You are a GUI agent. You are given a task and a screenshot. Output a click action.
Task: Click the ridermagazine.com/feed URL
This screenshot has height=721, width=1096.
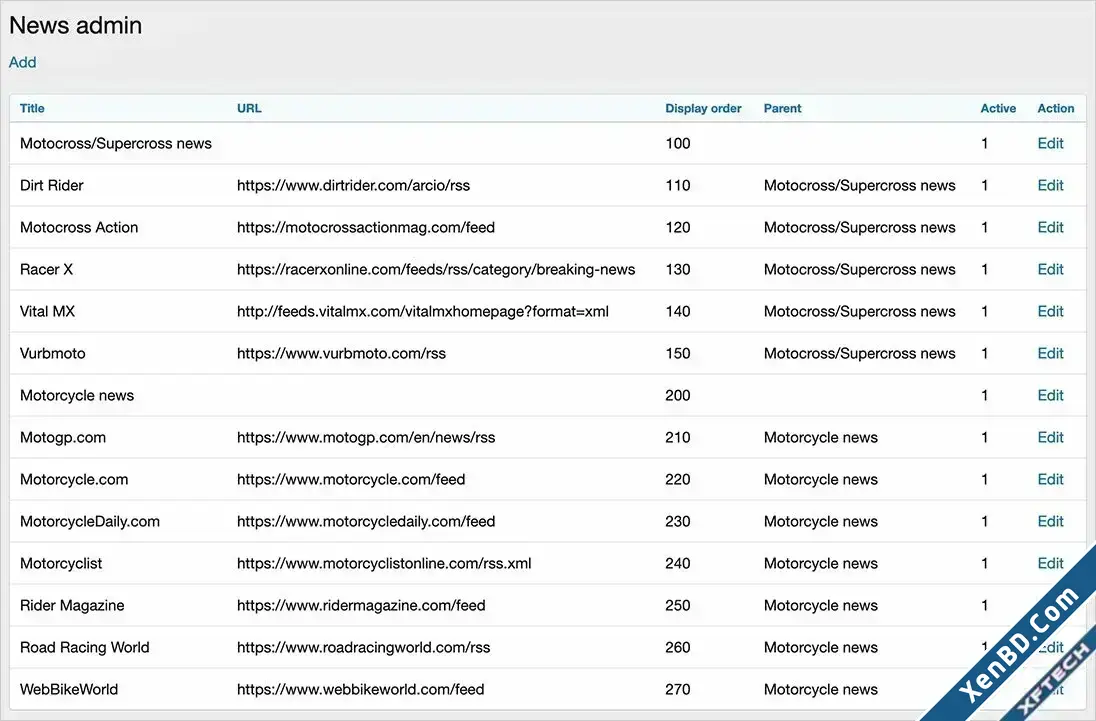tap(361, 605)
